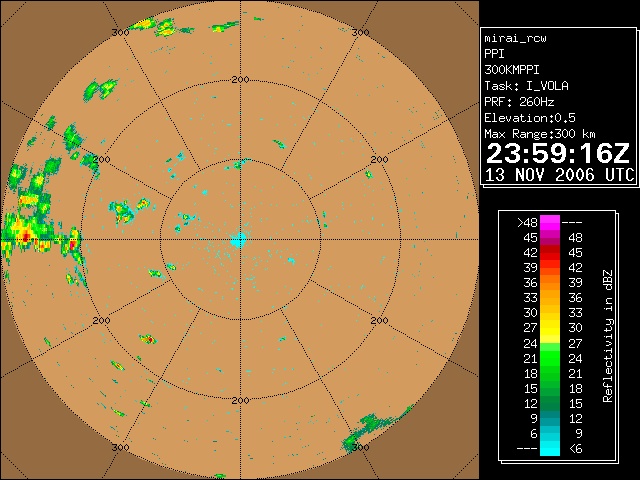Click the ">48" legend label

[x=527, y=223]
